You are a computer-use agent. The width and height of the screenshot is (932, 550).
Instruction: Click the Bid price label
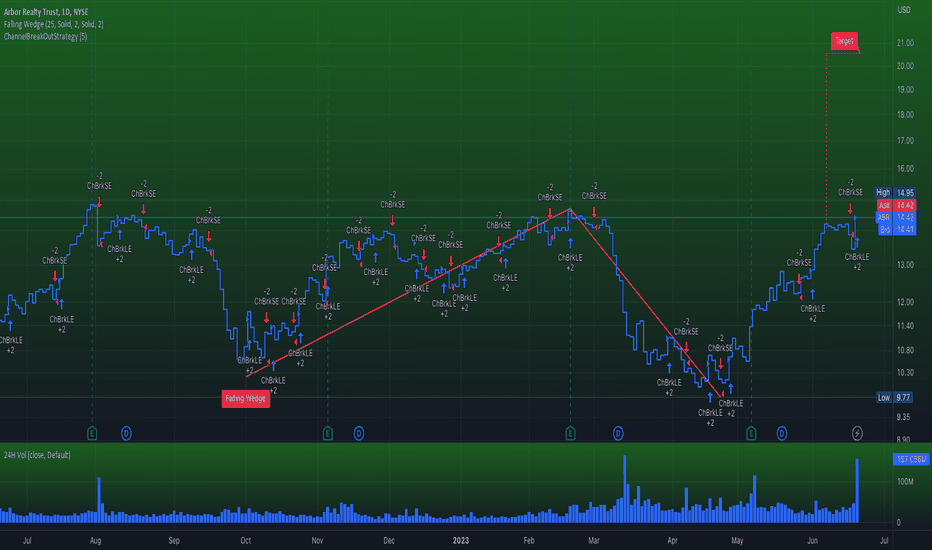896,230
